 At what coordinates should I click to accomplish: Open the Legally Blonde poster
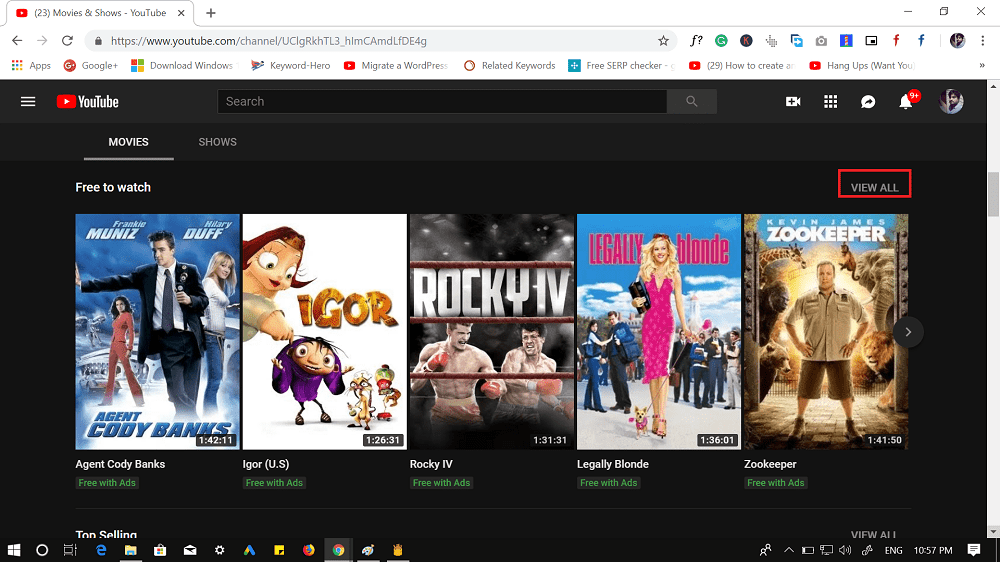tap(659, 332)
